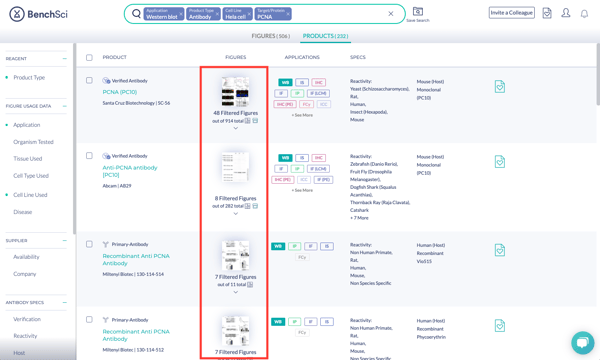Open the Tissue Used filter
Viewport: 600px width, 360px height.
(x=28, y=158)
